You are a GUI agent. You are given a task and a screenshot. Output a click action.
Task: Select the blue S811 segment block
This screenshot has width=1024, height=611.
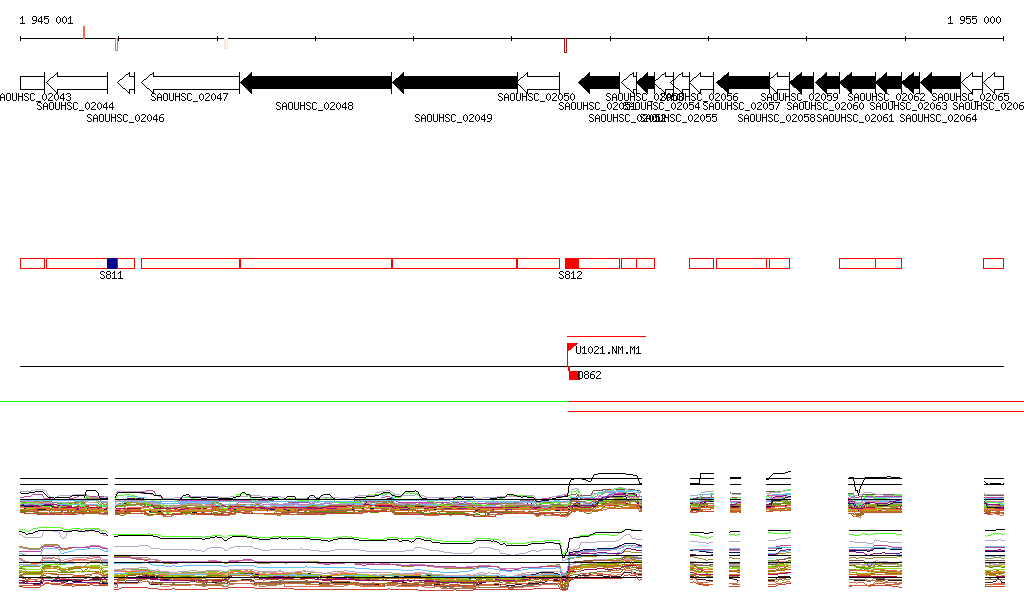[112, 264]
